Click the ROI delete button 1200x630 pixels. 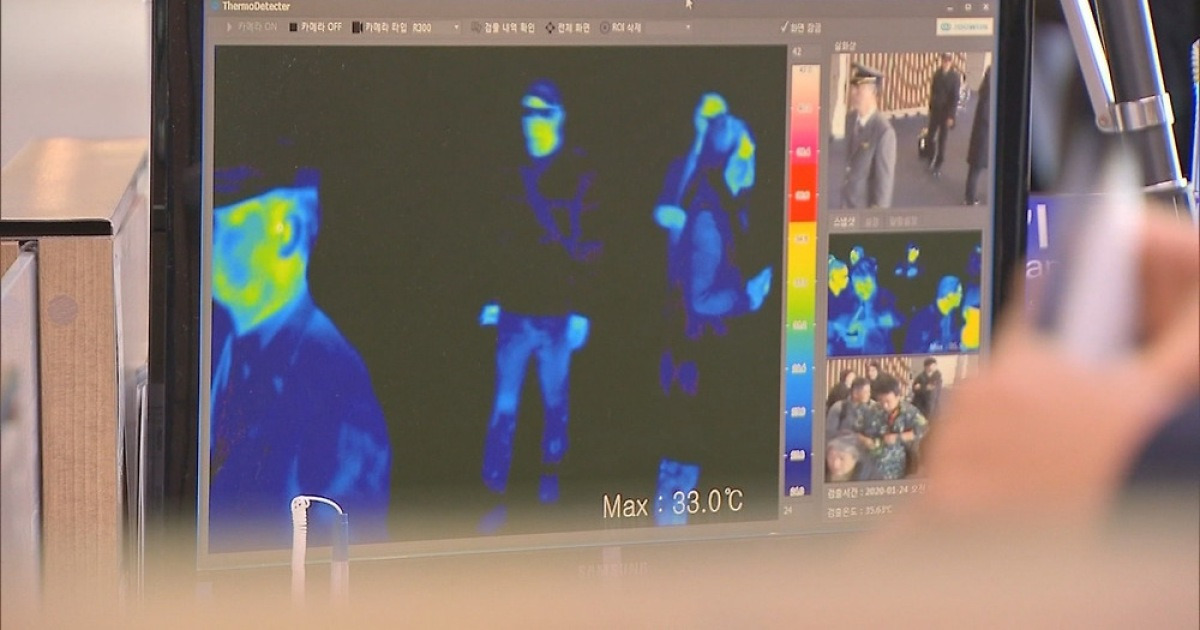(x=620, y=27)
